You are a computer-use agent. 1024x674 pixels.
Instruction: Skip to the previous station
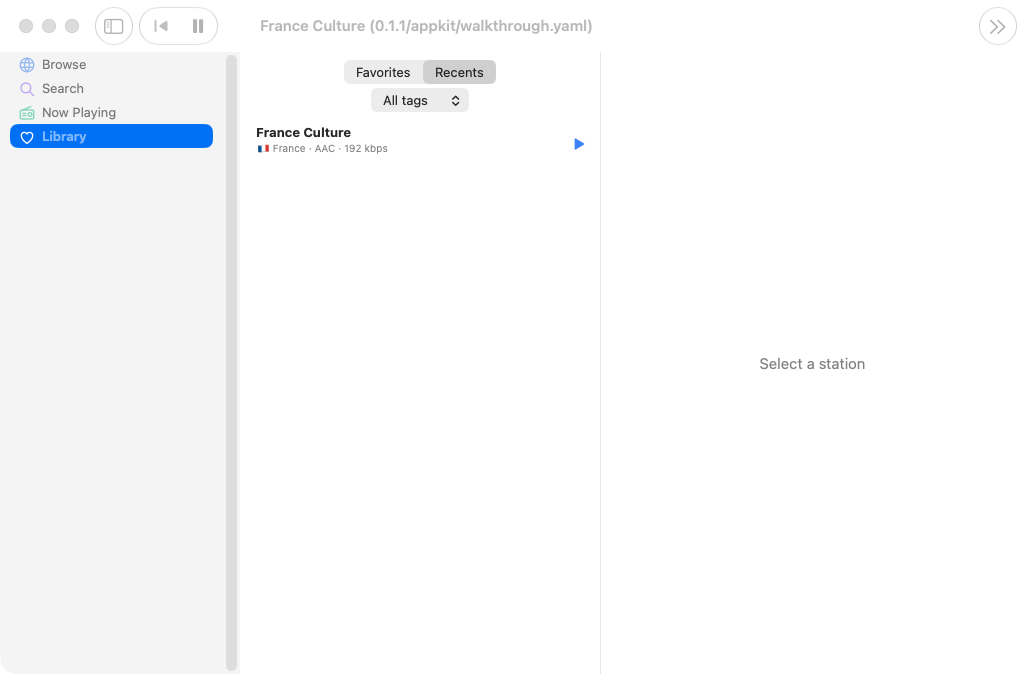(161, 26)
